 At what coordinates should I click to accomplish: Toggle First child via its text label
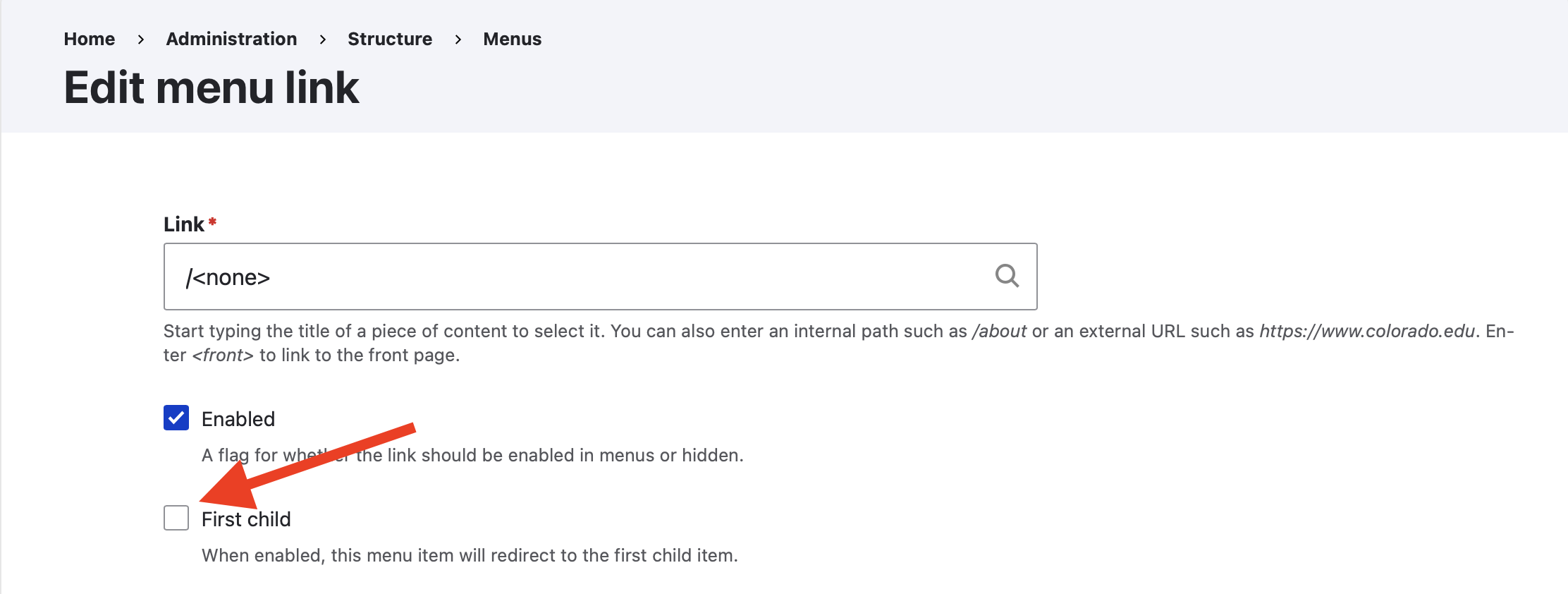pos(246,519)
